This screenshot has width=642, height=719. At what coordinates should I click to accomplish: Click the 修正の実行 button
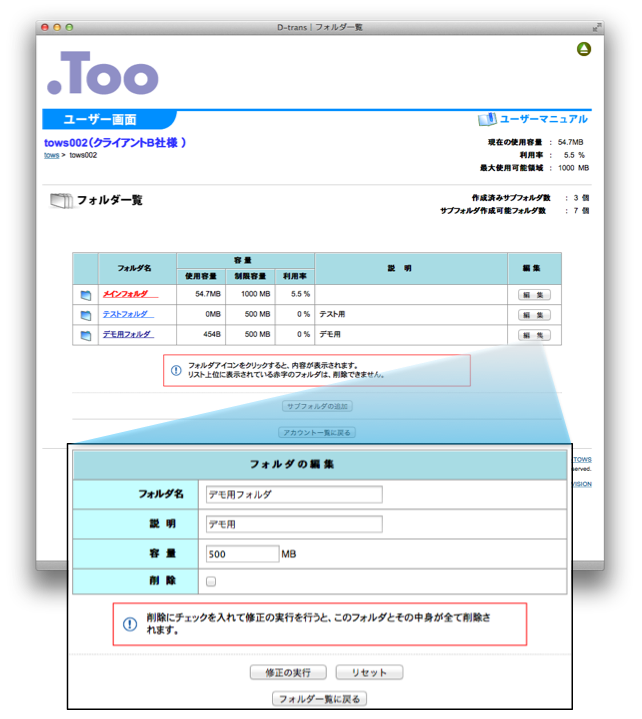click(x=288, y=672)
